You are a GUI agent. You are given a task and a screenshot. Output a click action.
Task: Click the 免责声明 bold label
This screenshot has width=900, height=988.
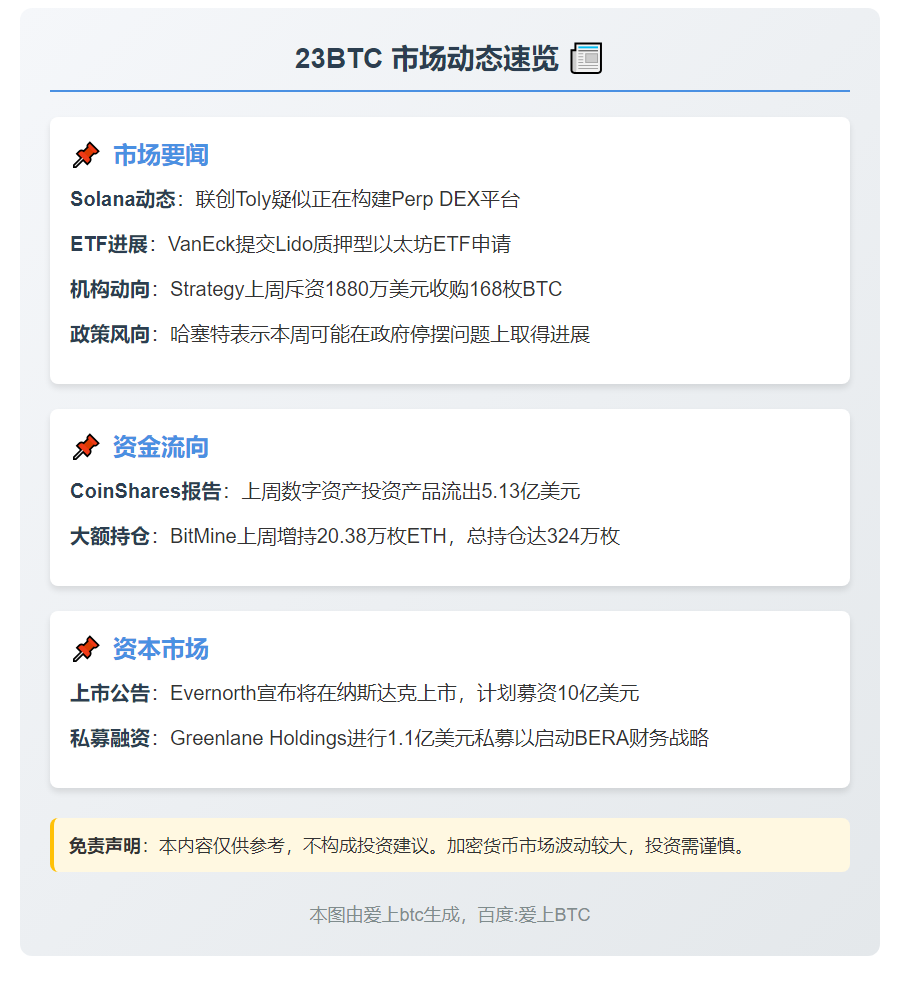pyautogui.click(x=104, y=846)
